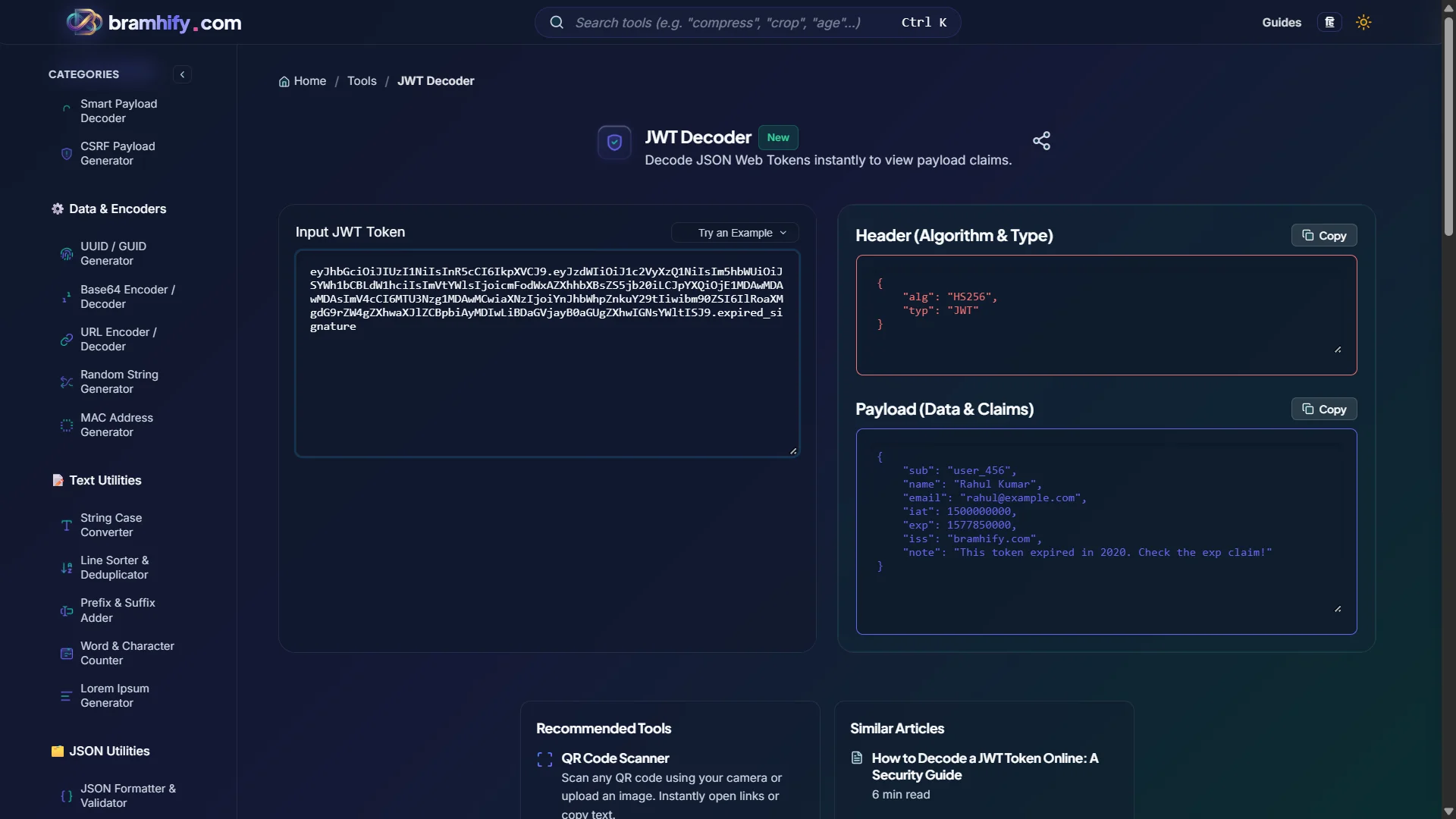This screenshot has height=819, width=1456.
Task: Copy the Header algorithm and type
Action: click(x=1323, y=235)
